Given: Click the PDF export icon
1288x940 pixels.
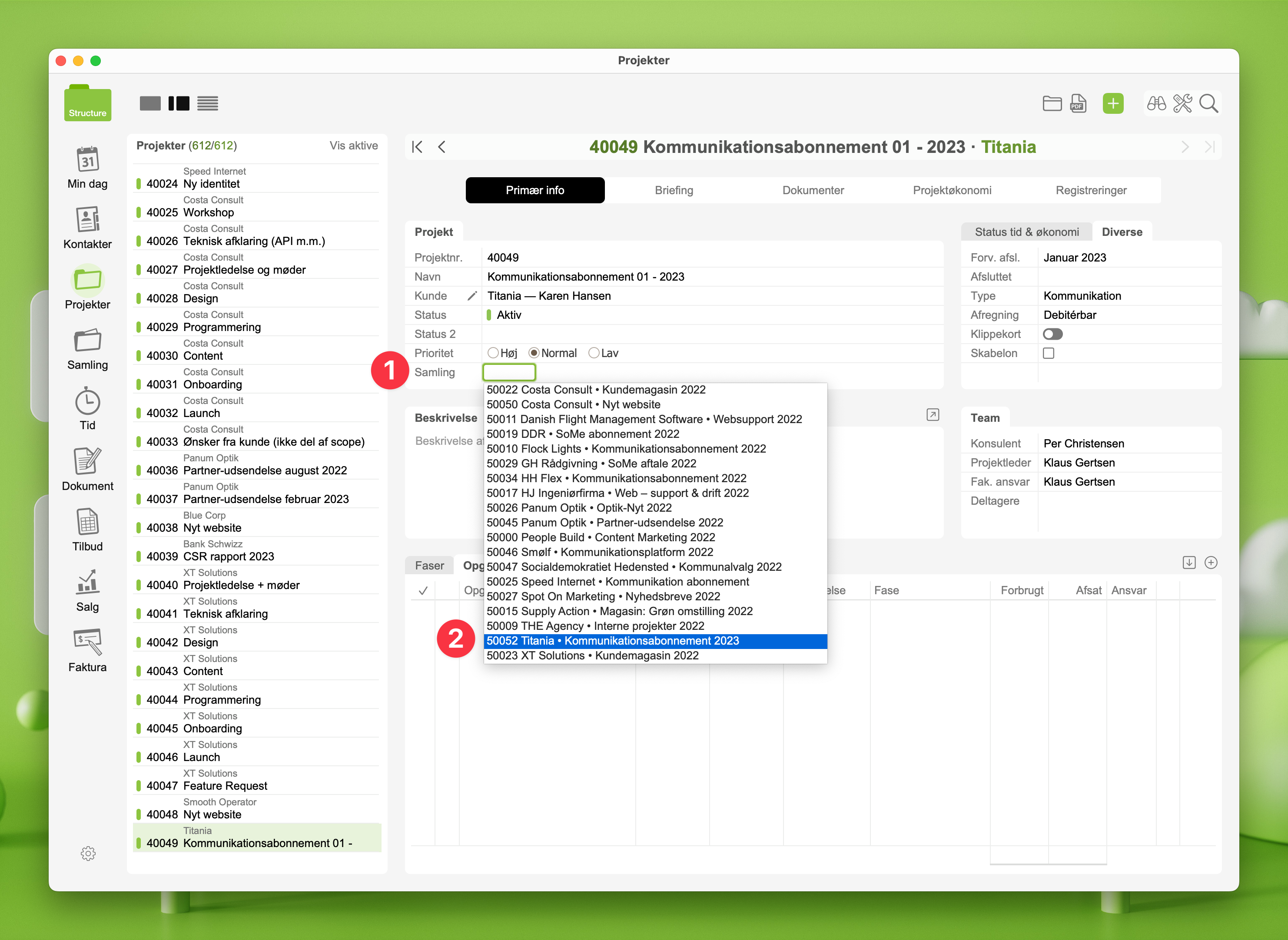Looking at the screenshot, I should pos(1078,103).
